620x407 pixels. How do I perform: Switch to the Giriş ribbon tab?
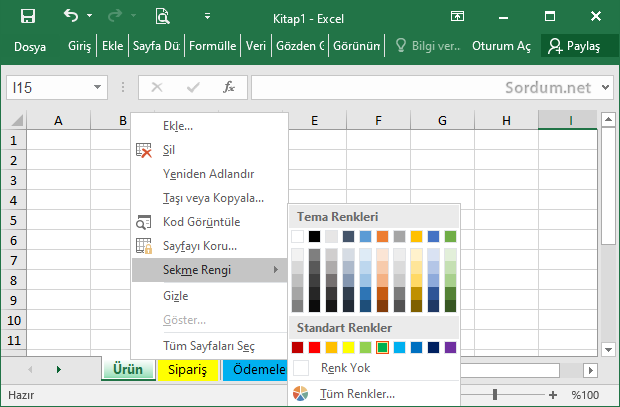tap(79, 46)
